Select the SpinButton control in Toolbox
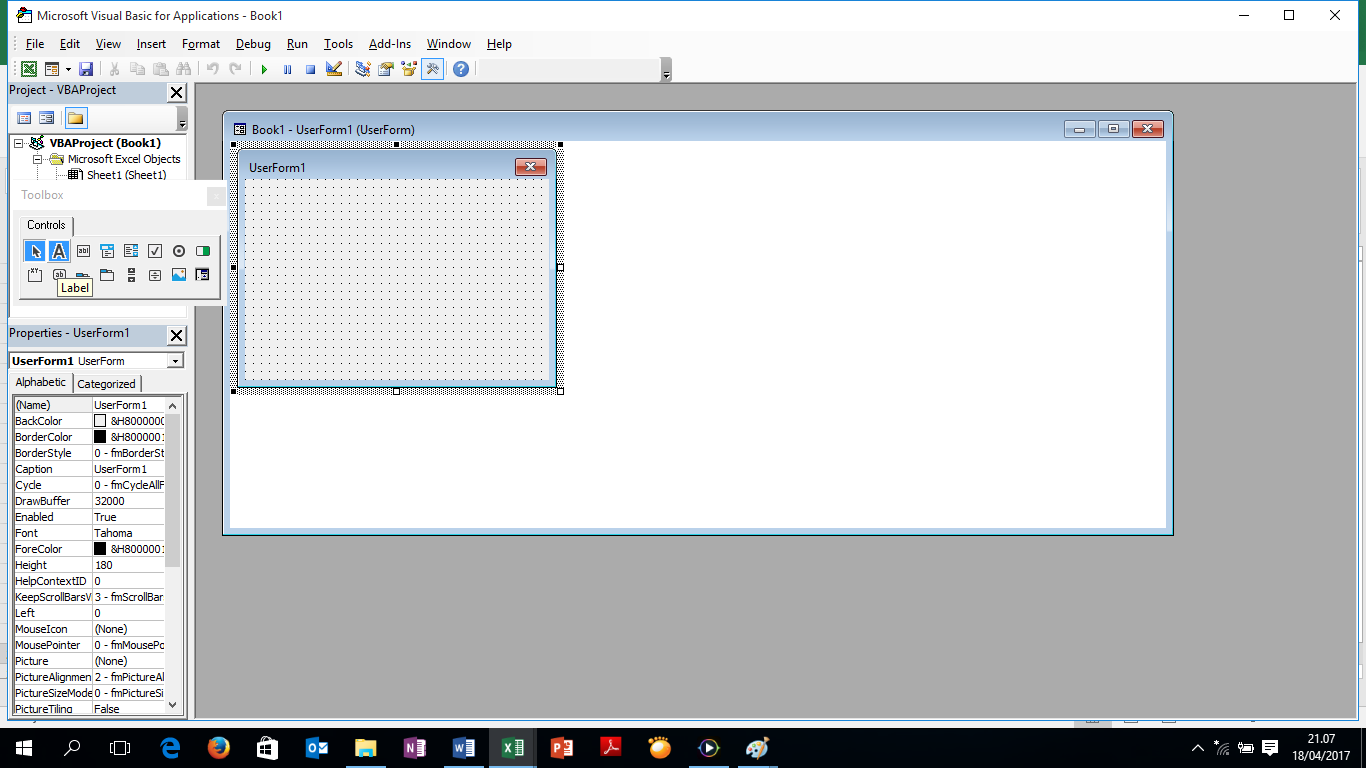 point(155,275)
